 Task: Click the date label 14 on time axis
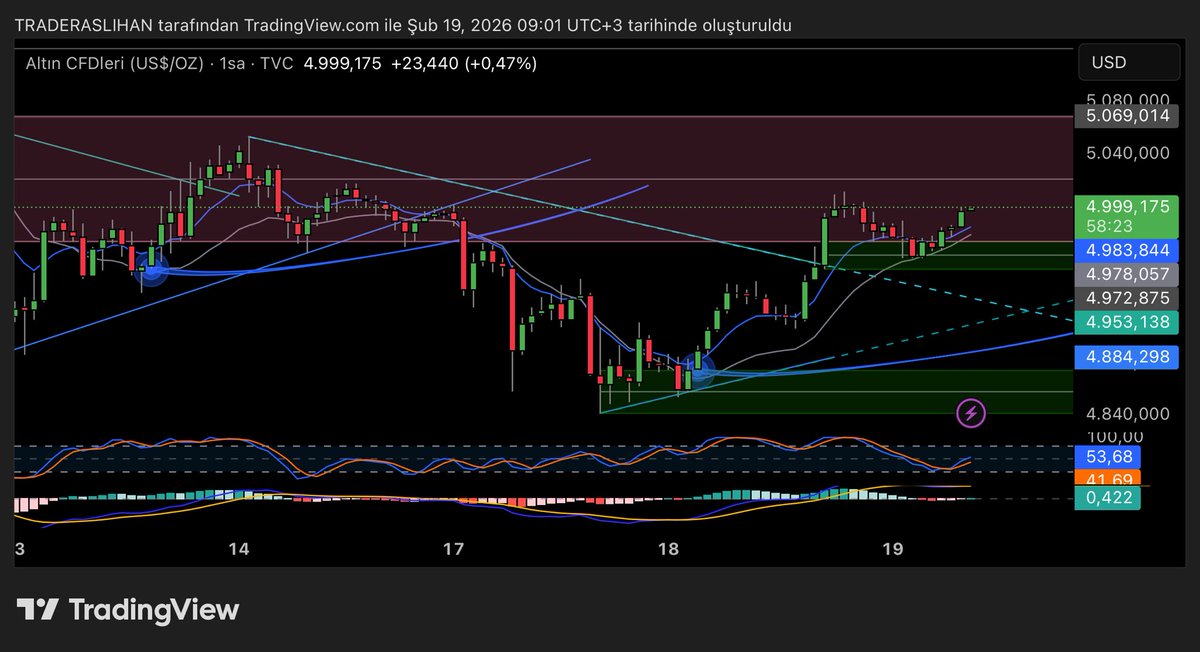coord(238,549)
